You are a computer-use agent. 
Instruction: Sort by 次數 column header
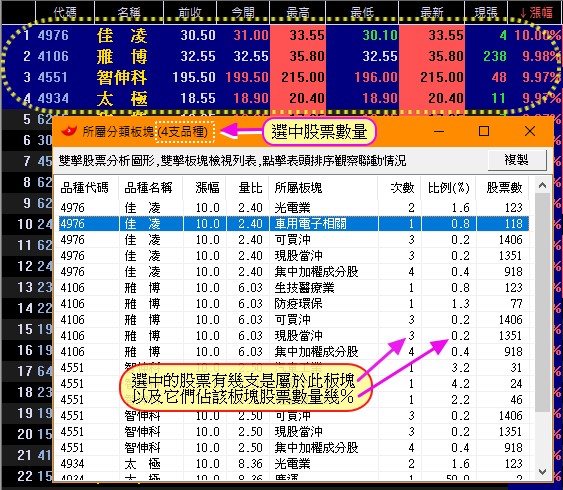402,187
